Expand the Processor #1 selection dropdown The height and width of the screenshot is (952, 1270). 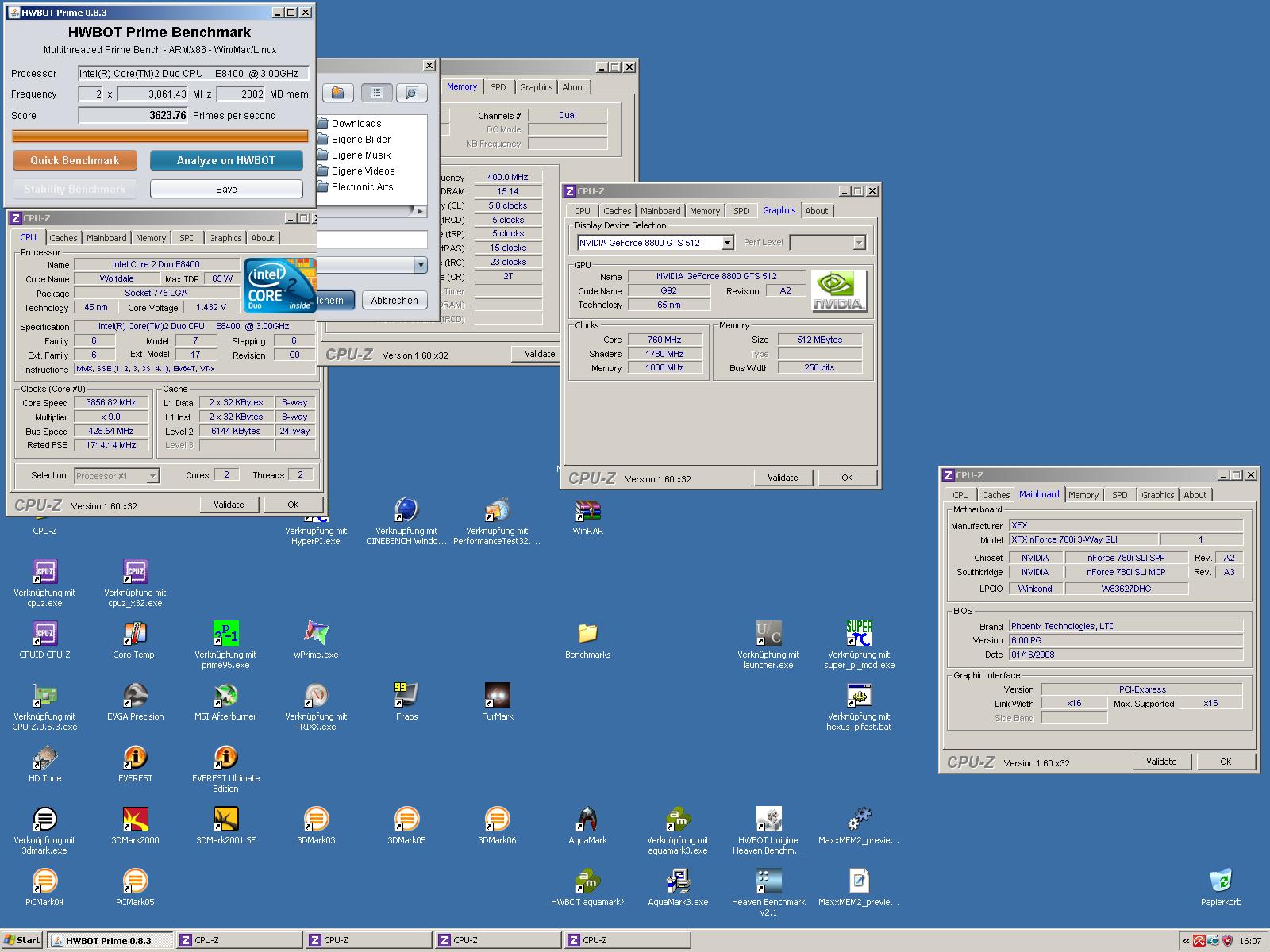[117, 476]
